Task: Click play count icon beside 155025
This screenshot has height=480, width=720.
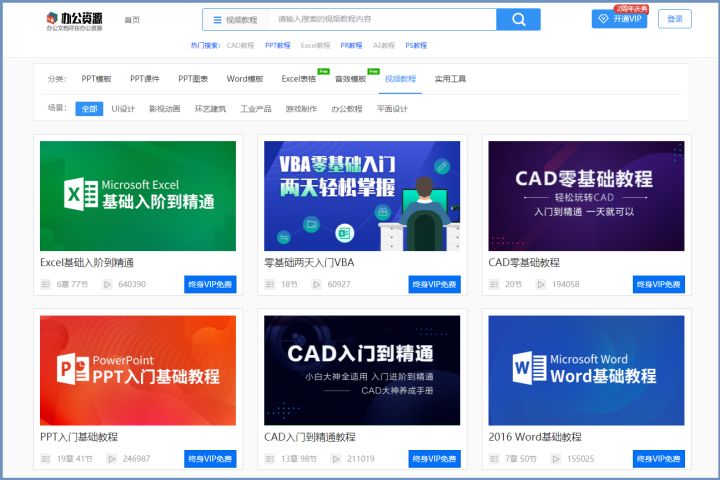Action: coord(556,459)
